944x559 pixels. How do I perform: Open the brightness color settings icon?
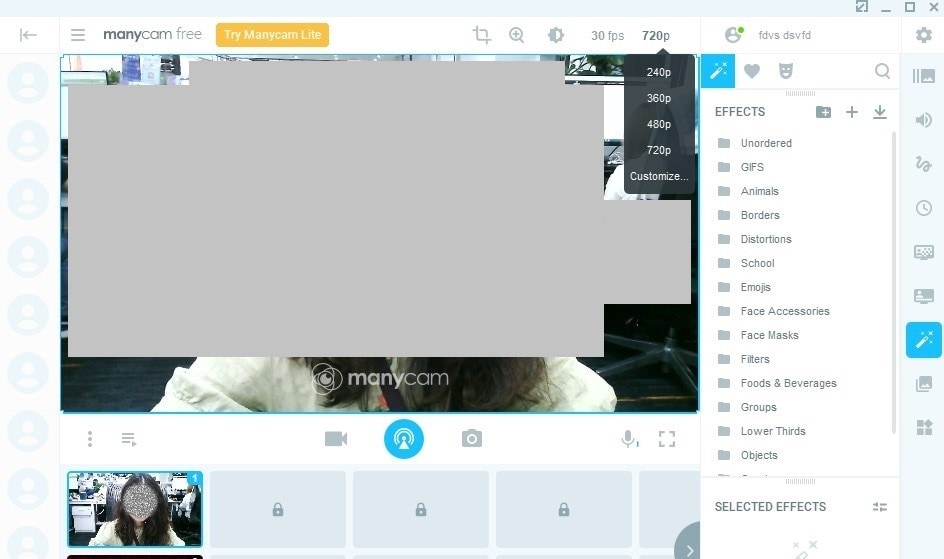556,35
